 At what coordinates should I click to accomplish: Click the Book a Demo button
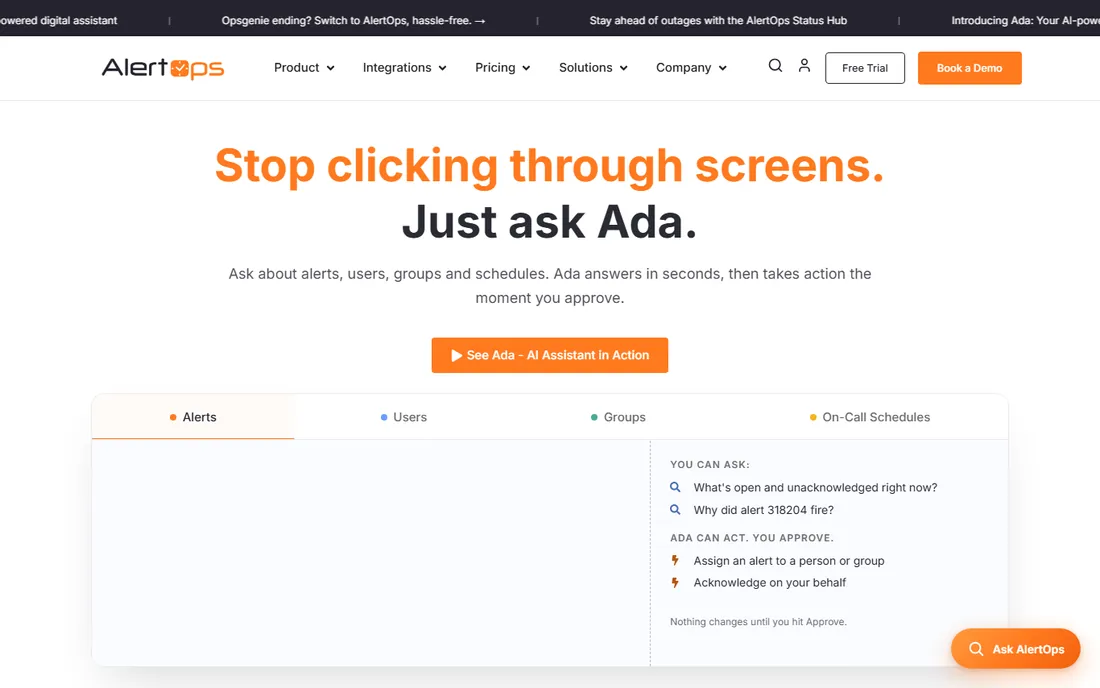tap(970, 68)
